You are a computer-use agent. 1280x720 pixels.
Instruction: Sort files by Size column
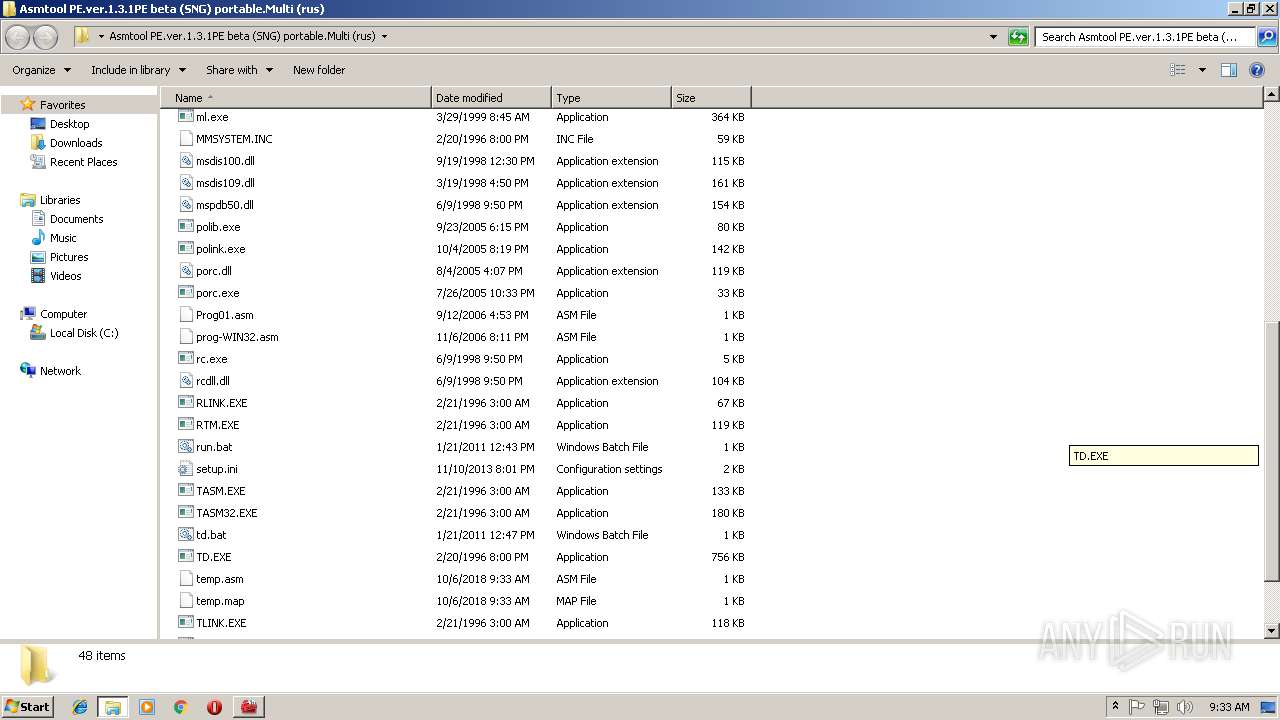[x=711, y=98]
